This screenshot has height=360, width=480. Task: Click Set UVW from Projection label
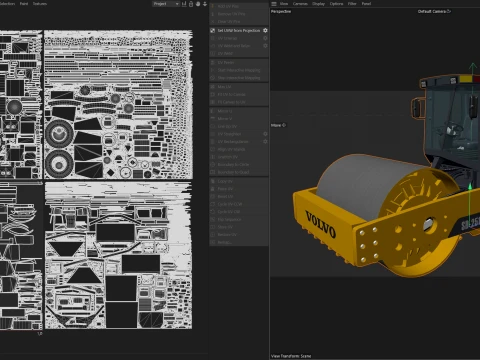[x=239, y=30]
